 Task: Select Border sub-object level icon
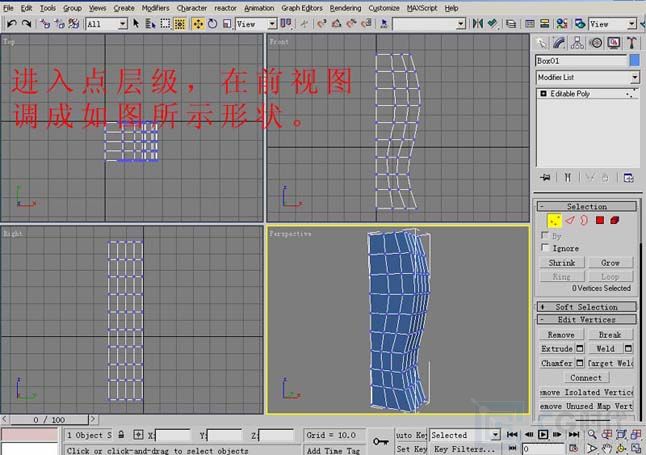coord(584,220)
